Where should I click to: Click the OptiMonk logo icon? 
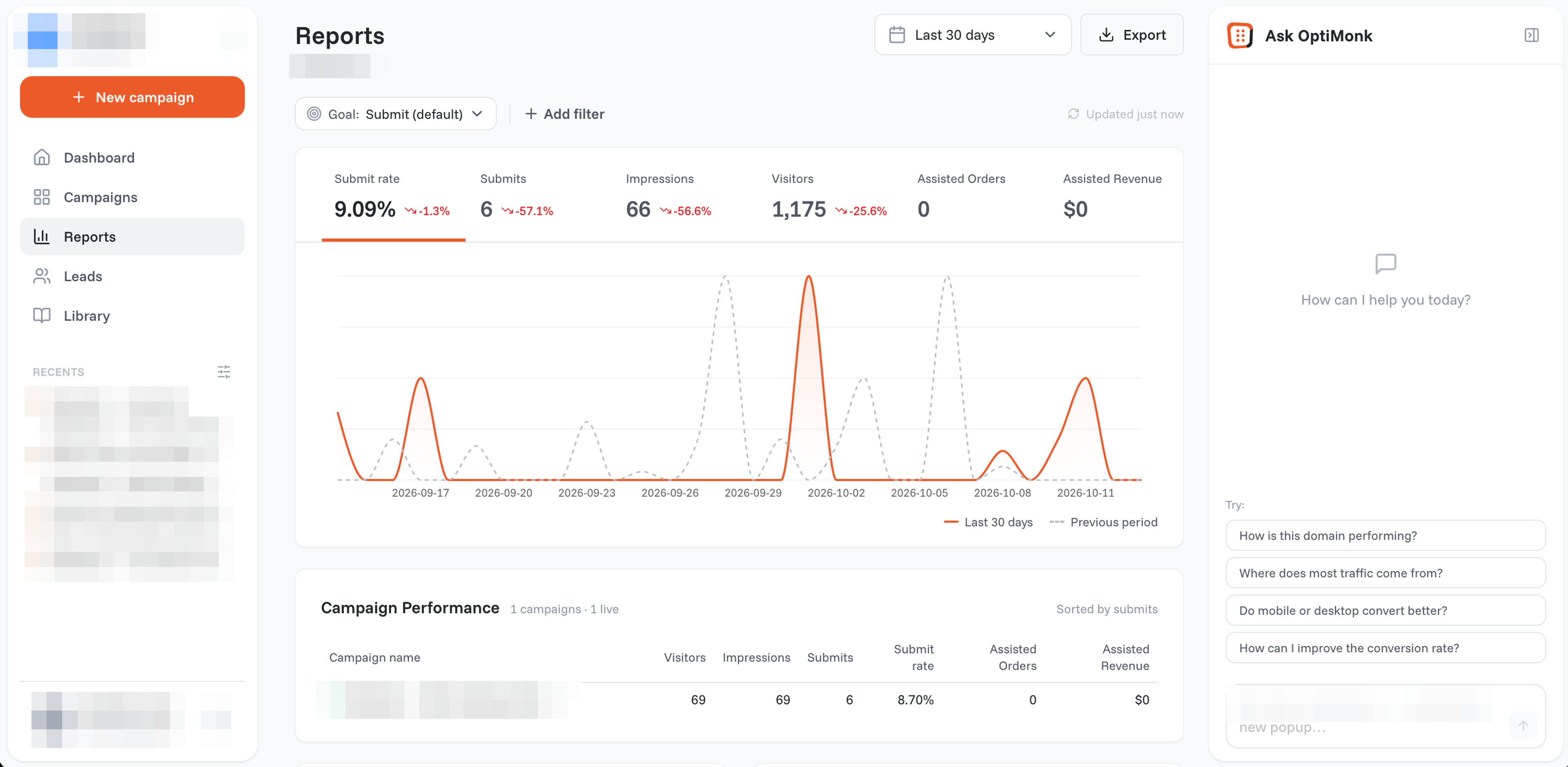[1240, 35]
